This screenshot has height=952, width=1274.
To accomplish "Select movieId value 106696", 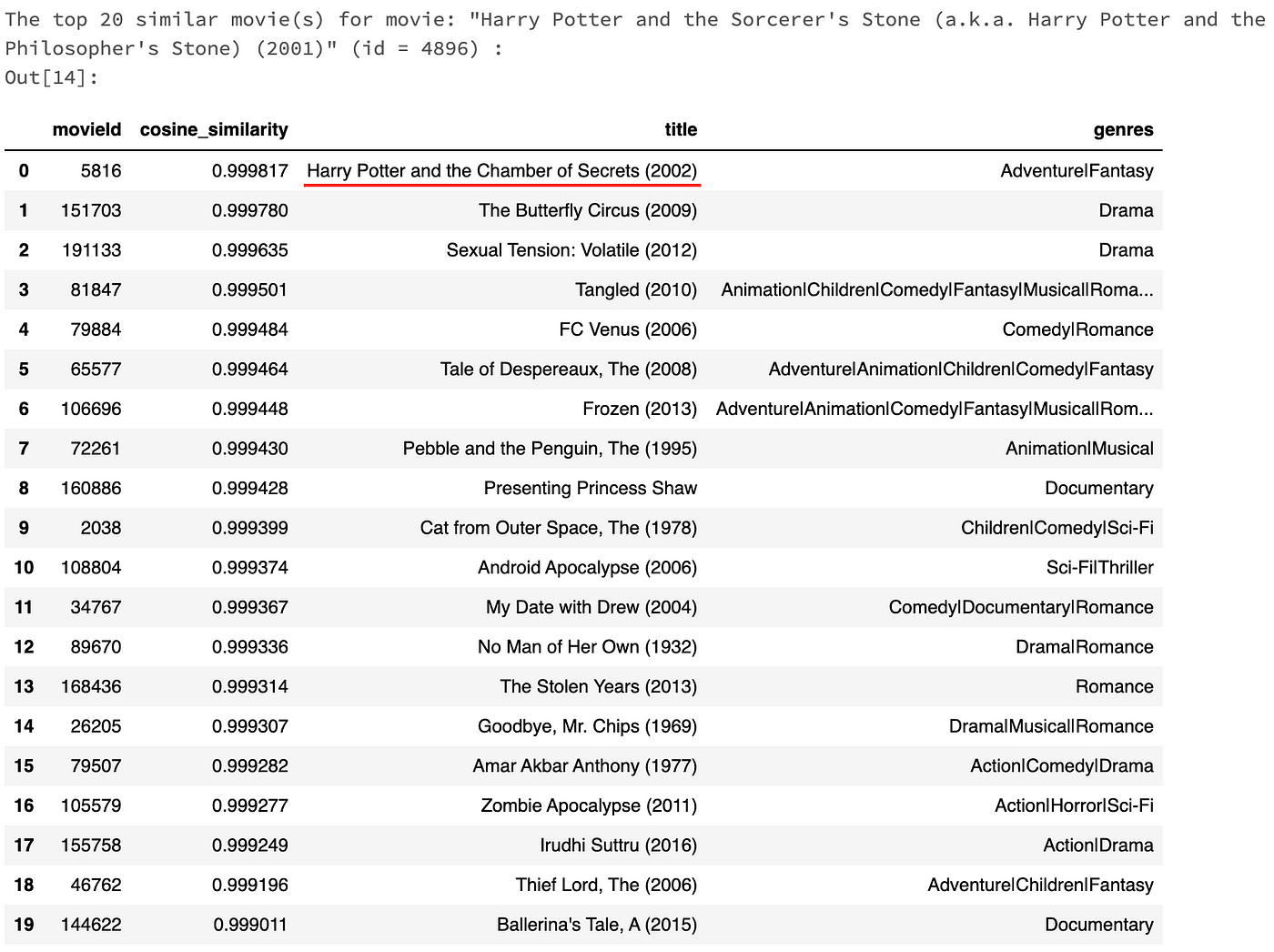I will (x=91, y=409).
